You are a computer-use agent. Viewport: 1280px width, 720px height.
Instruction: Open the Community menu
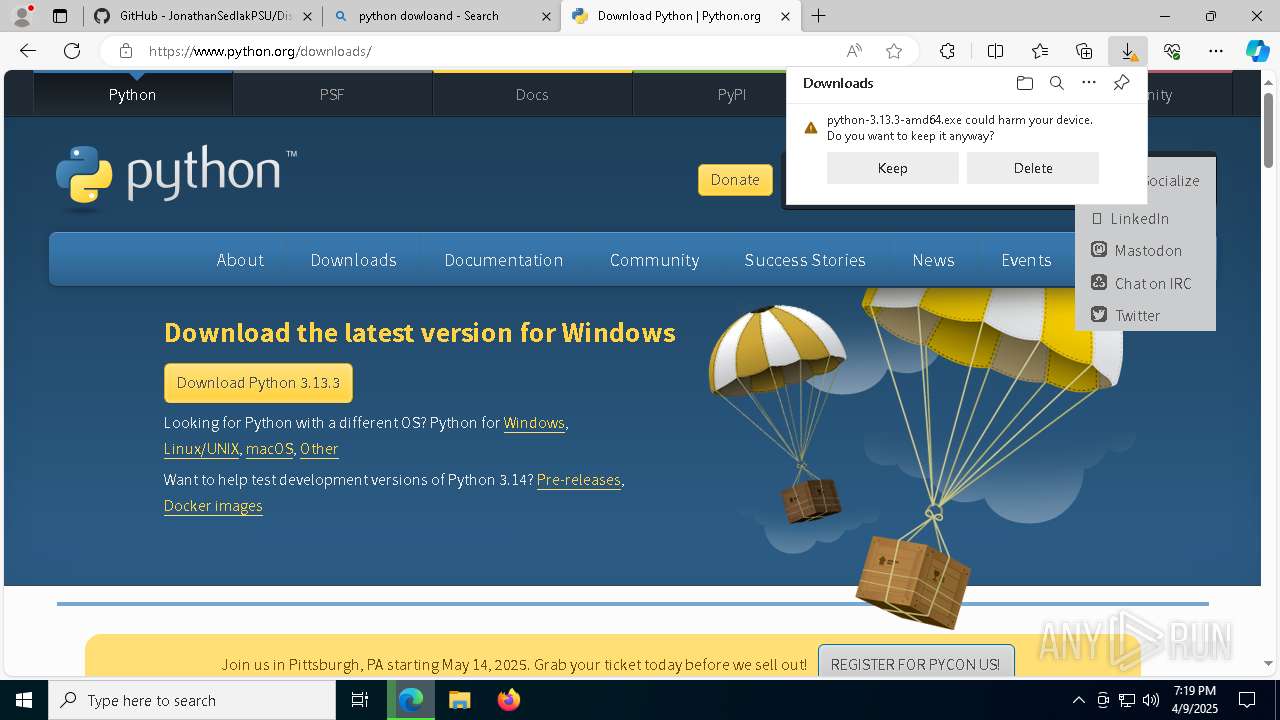point(654,260)
